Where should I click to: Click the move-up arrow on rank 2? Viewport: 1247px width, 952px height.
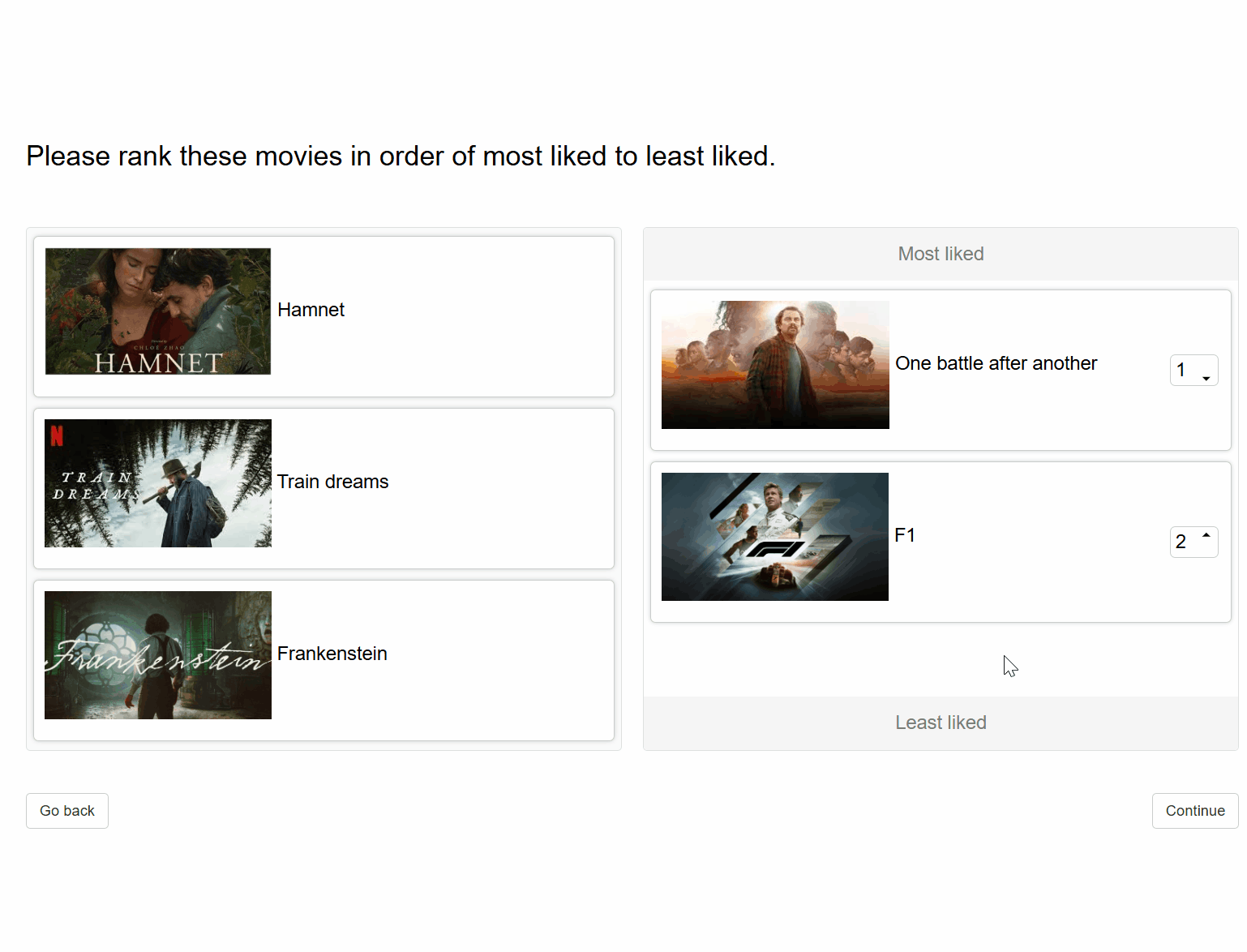pos(1206,535)
